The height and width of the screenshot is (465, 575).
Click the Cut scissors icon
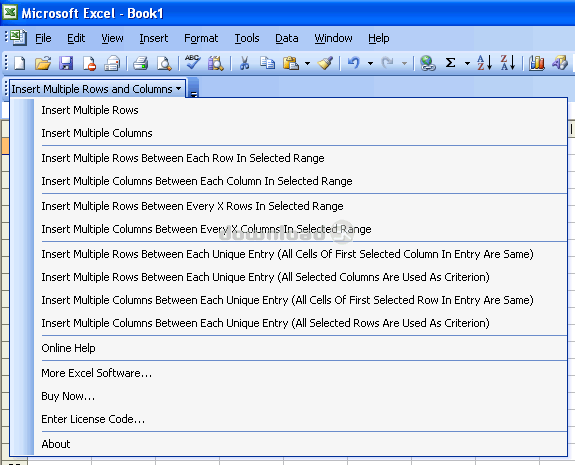244,63
